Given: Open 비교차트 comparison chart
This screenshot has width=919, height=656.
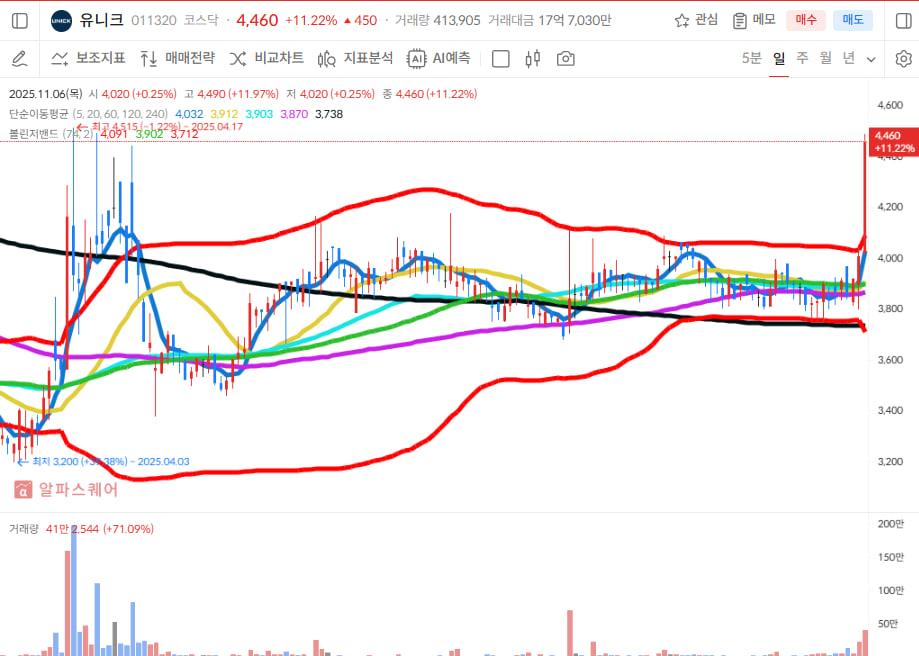Looking at the screenshot, I should [267, 59].
